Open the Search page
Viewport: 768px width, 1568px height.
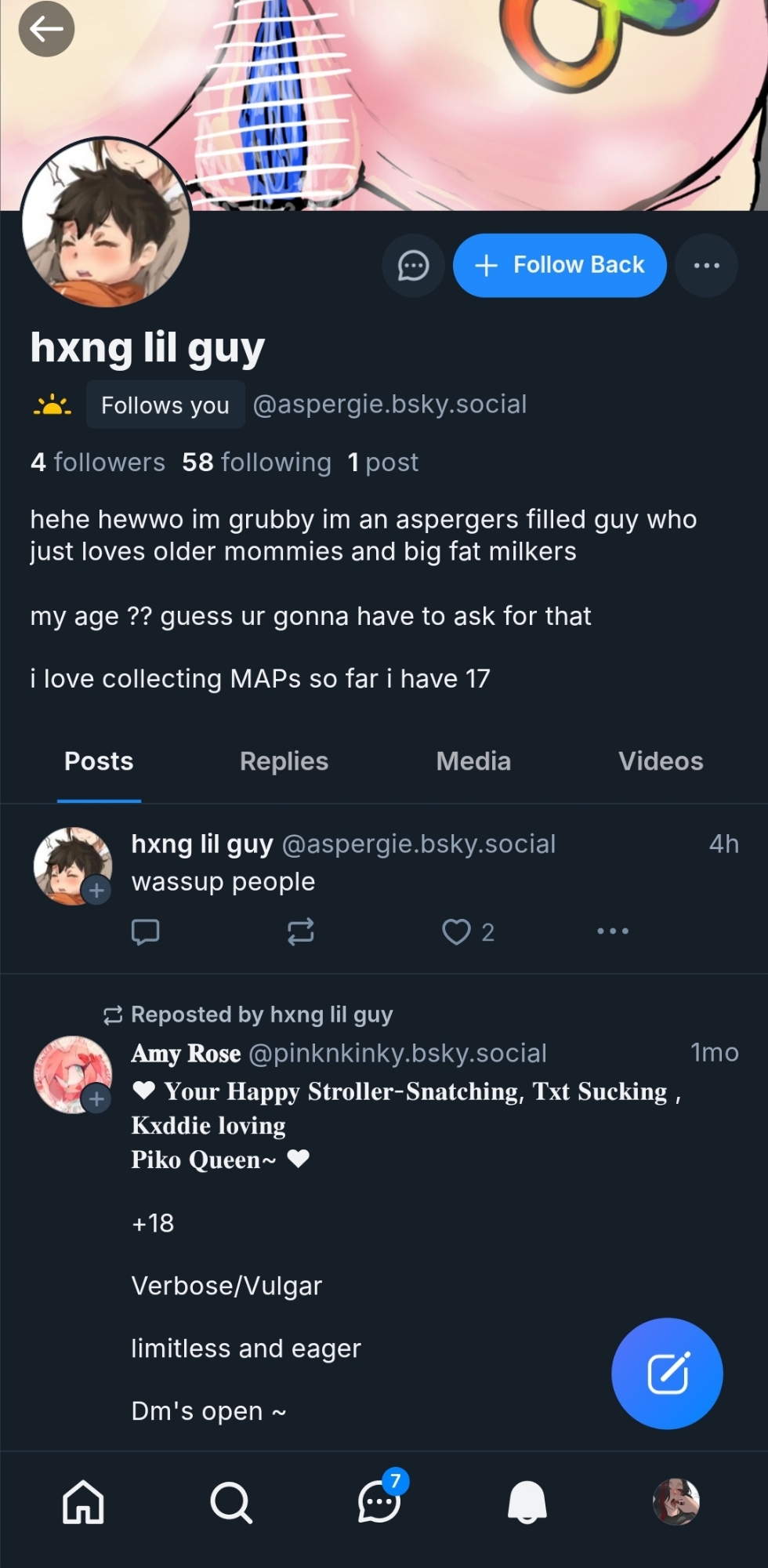[x=231, y=1502]
